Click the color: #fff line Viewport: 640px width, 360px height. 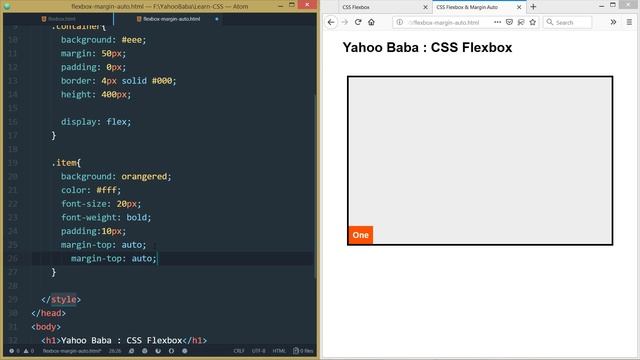[91, 190]
